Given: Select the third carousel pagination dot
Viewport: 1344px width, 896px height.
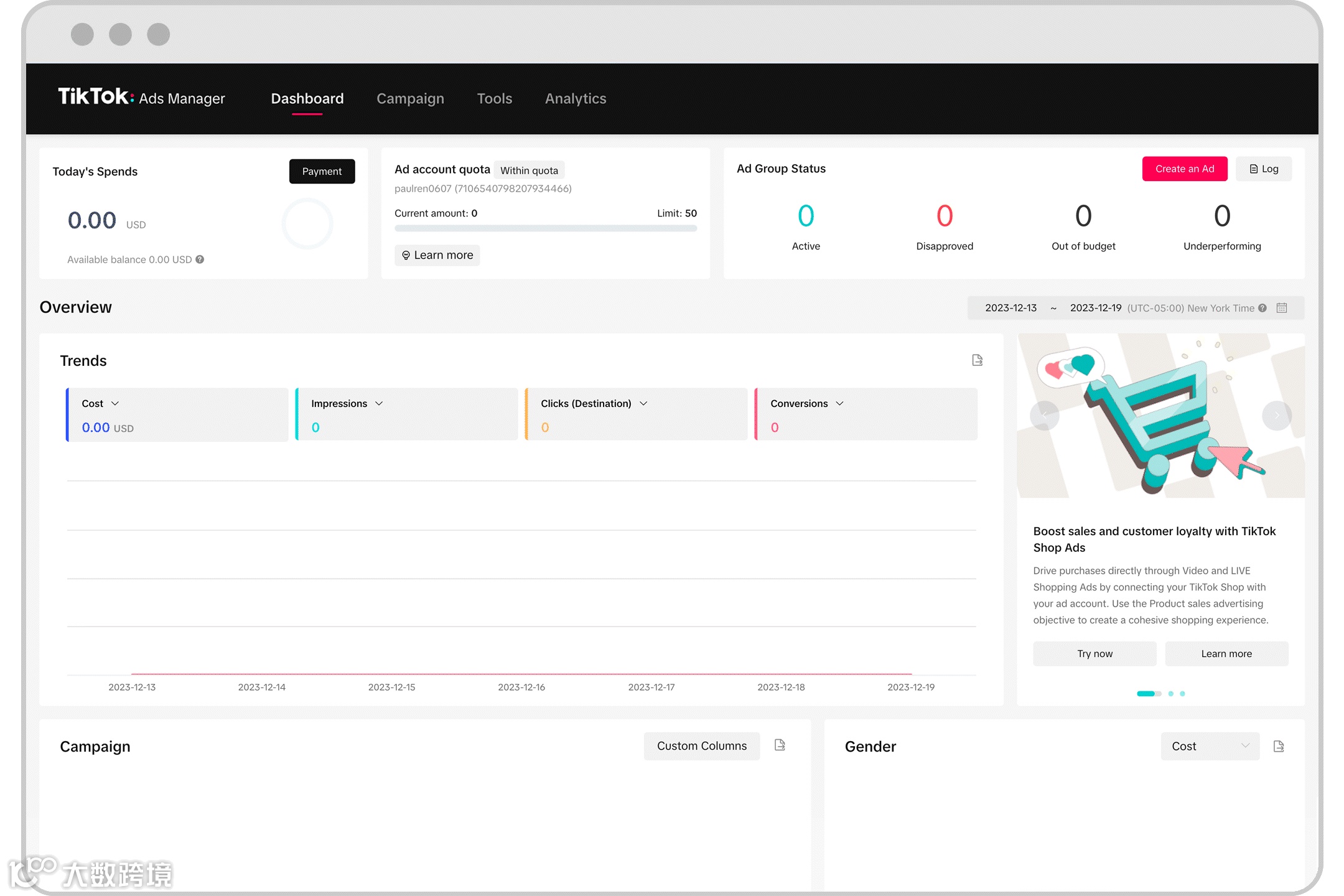Looking at the screenshot, I should (x=1182, y=693).
